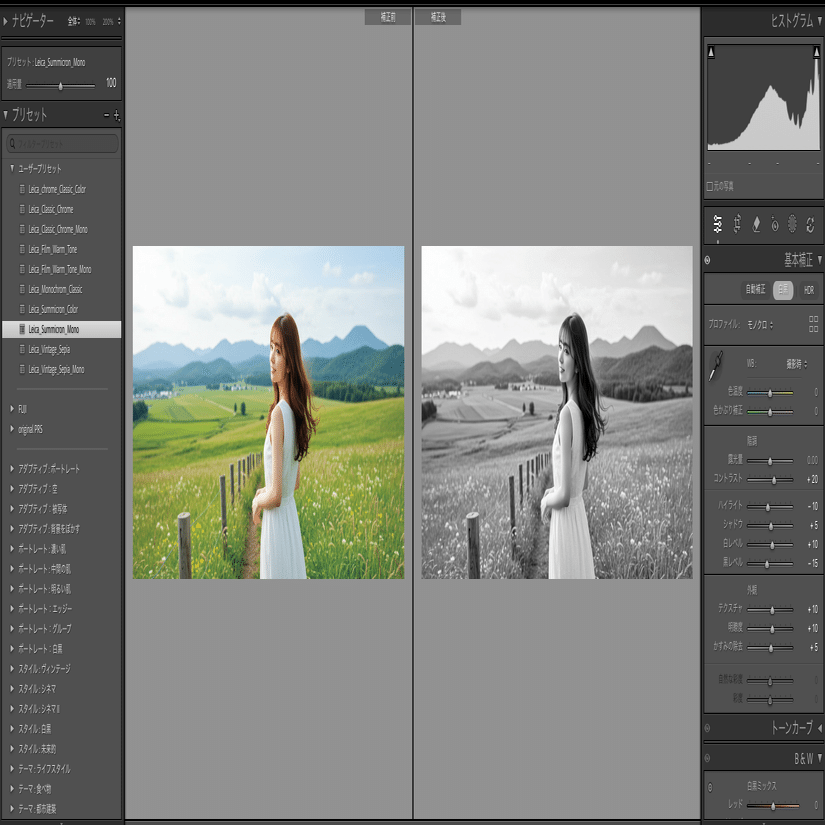Screen dimensions: 825x825
Task: Click the contrast (コントラスト) slider
Action: point(770,479)
